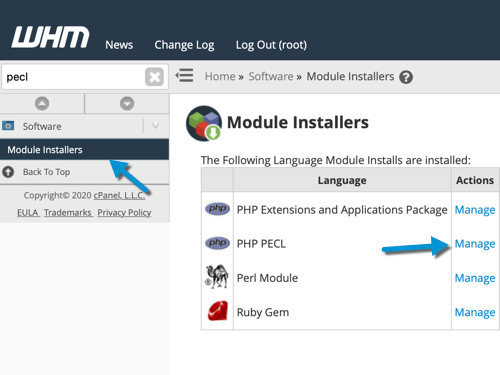Manage PHP PECL modules
This screenshot has height=375, width=500.
(475, 244)
